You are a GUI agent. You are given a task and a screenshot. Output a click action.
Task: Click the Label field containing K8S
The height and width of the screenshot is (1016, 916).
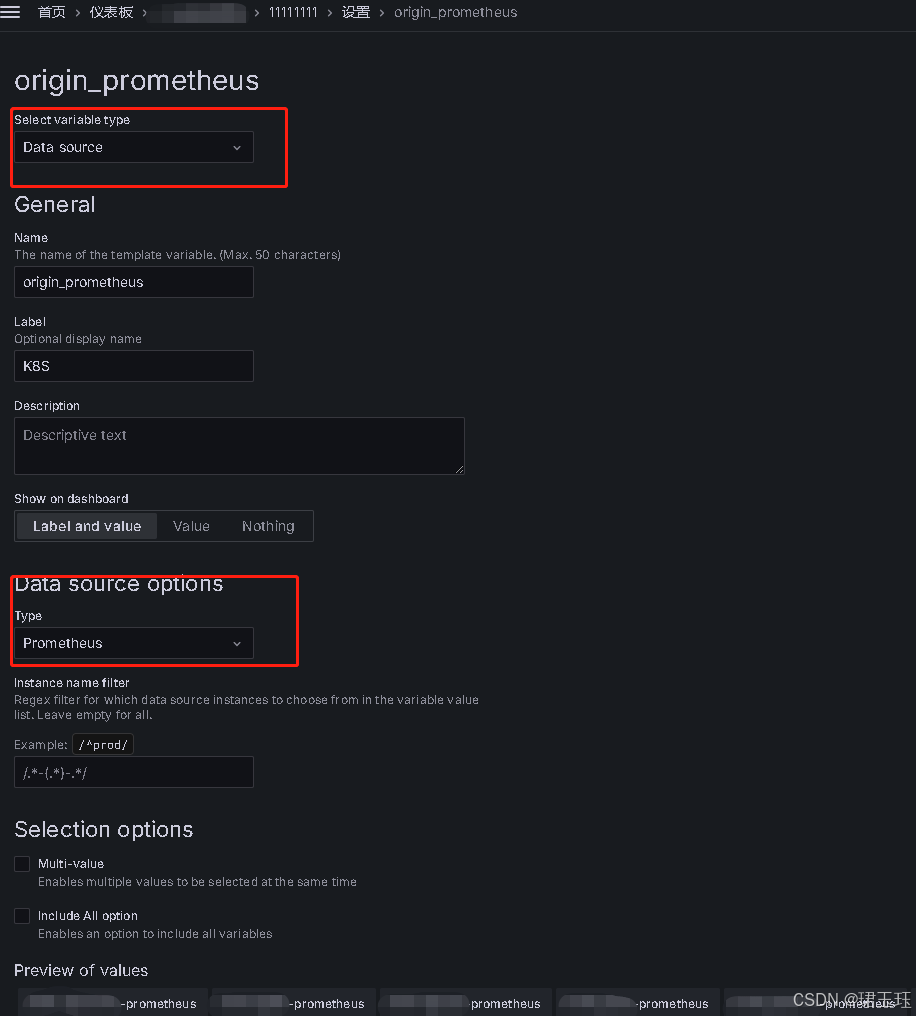[133, 366]
